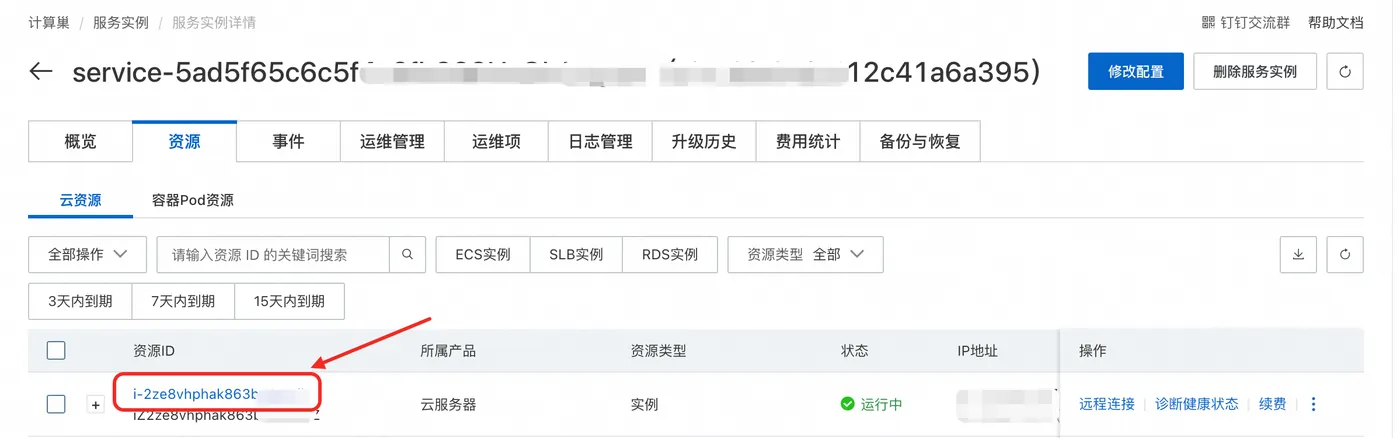Select the 容器Pod资源 sub-tab
This screenshot has width=1400, height=438.
(192, 200)
